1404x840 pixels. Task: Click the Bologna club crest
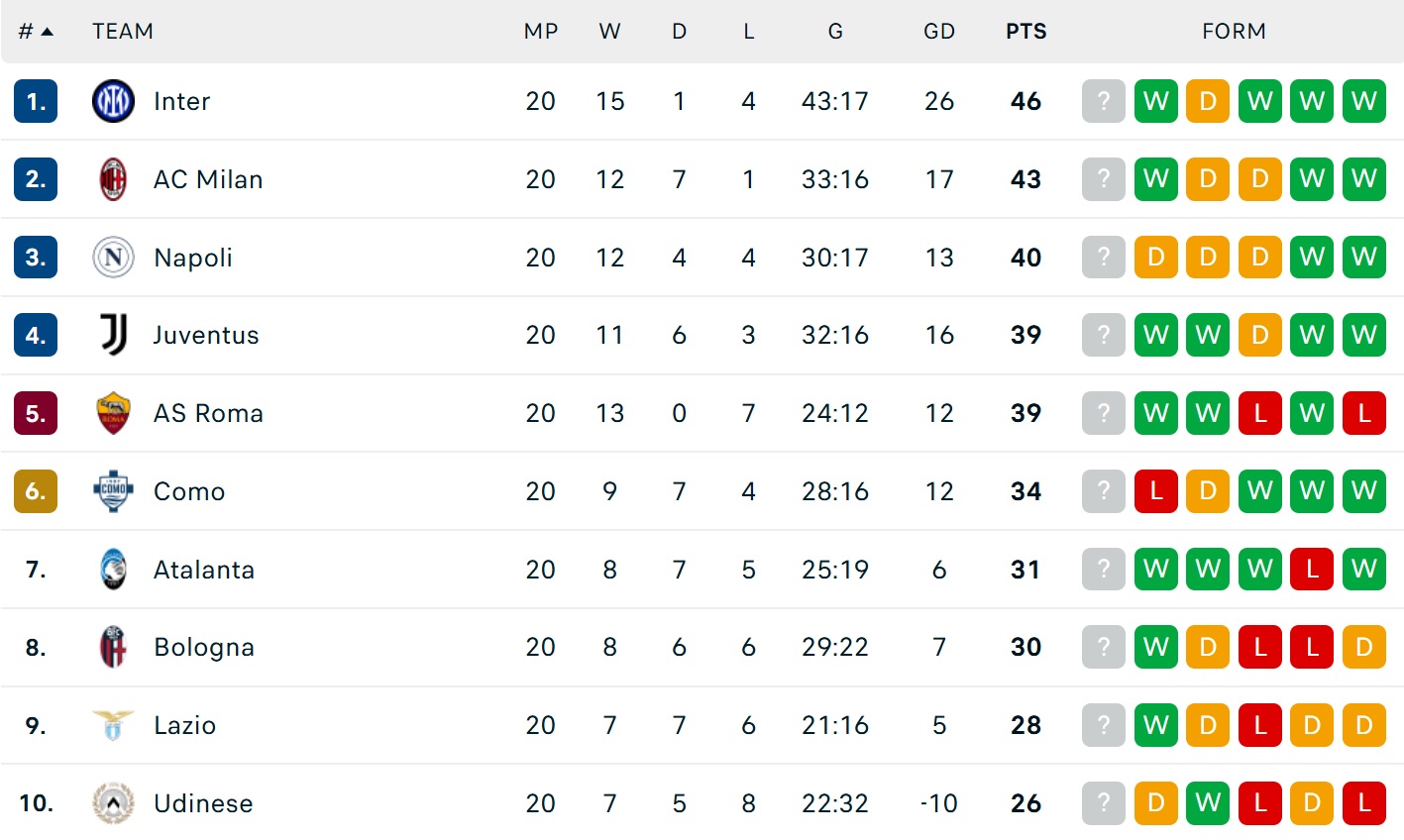tap(113, 647)
